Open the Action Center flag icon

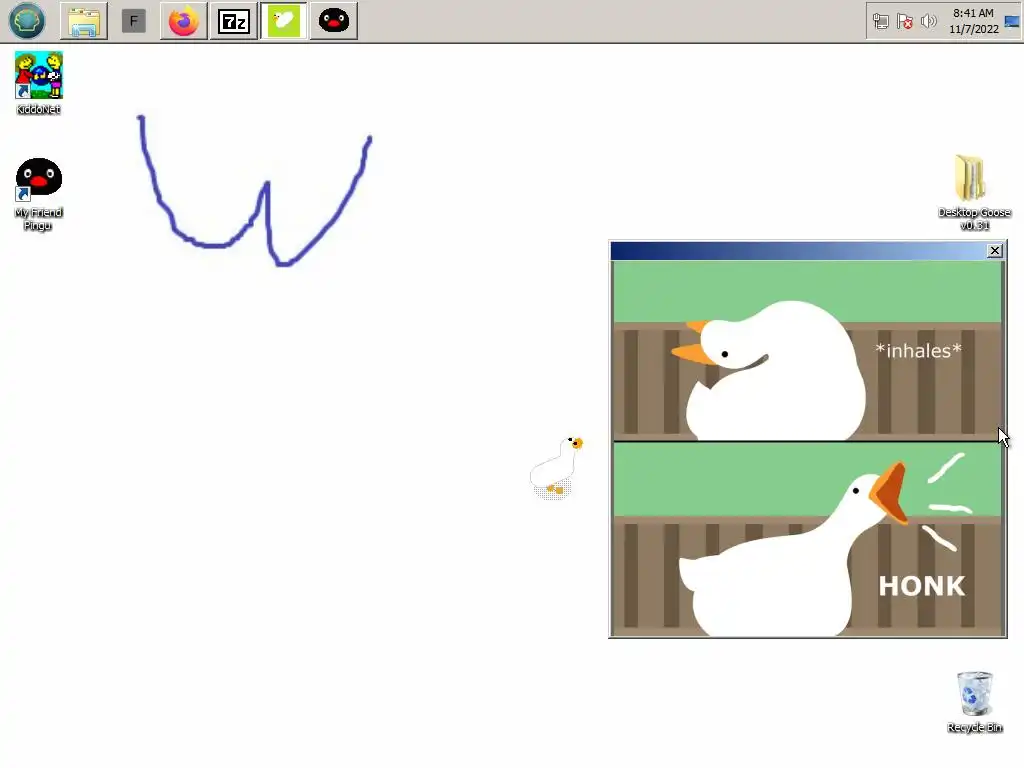tap(904, 22)
